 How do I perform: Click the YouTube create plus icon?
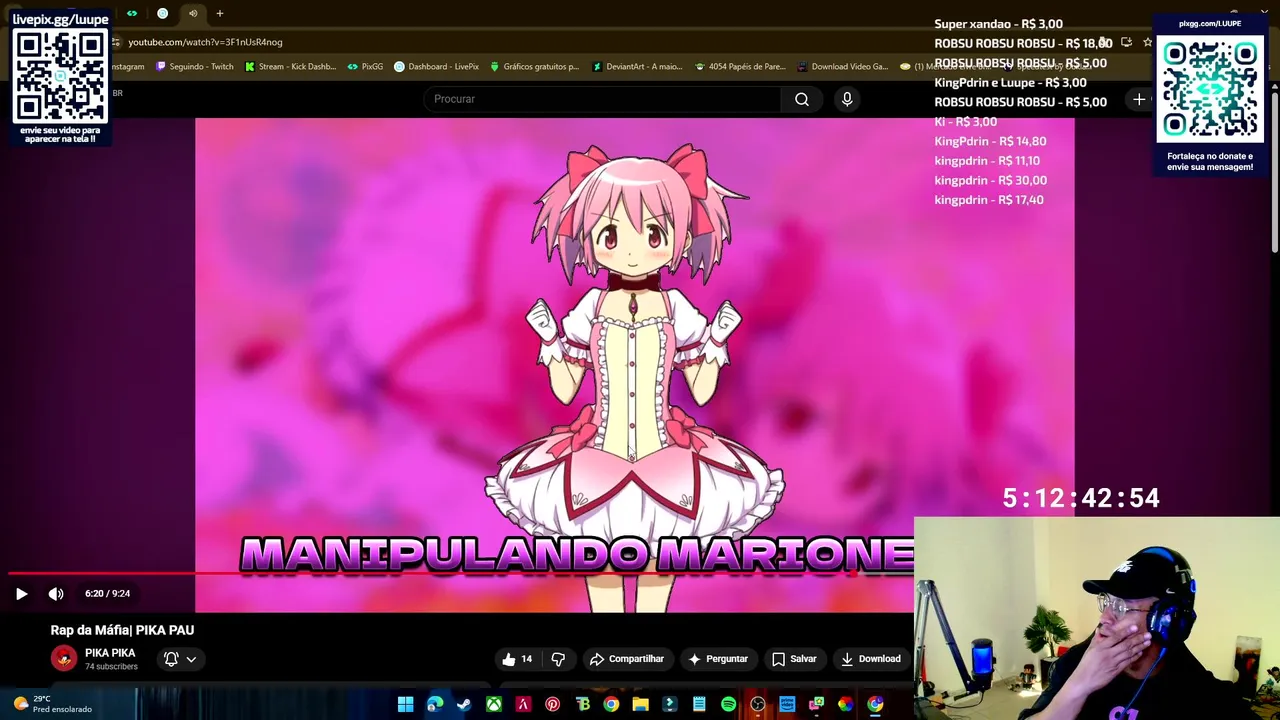pyautogui.click(x=1139, y=99)
